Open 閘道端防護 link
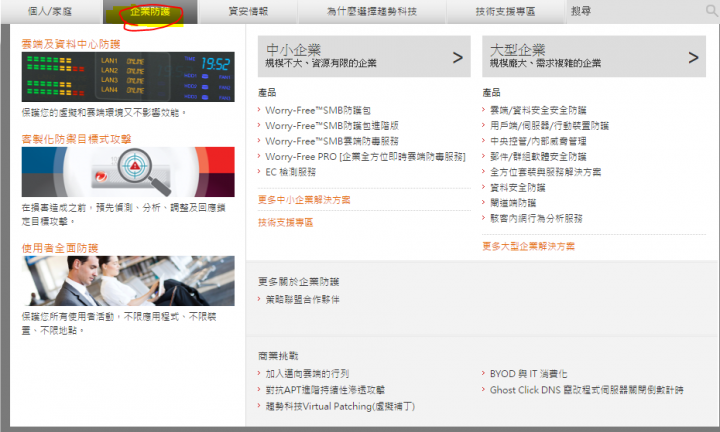This screenshot has height=432, width=720. click(x=513, y=202)
